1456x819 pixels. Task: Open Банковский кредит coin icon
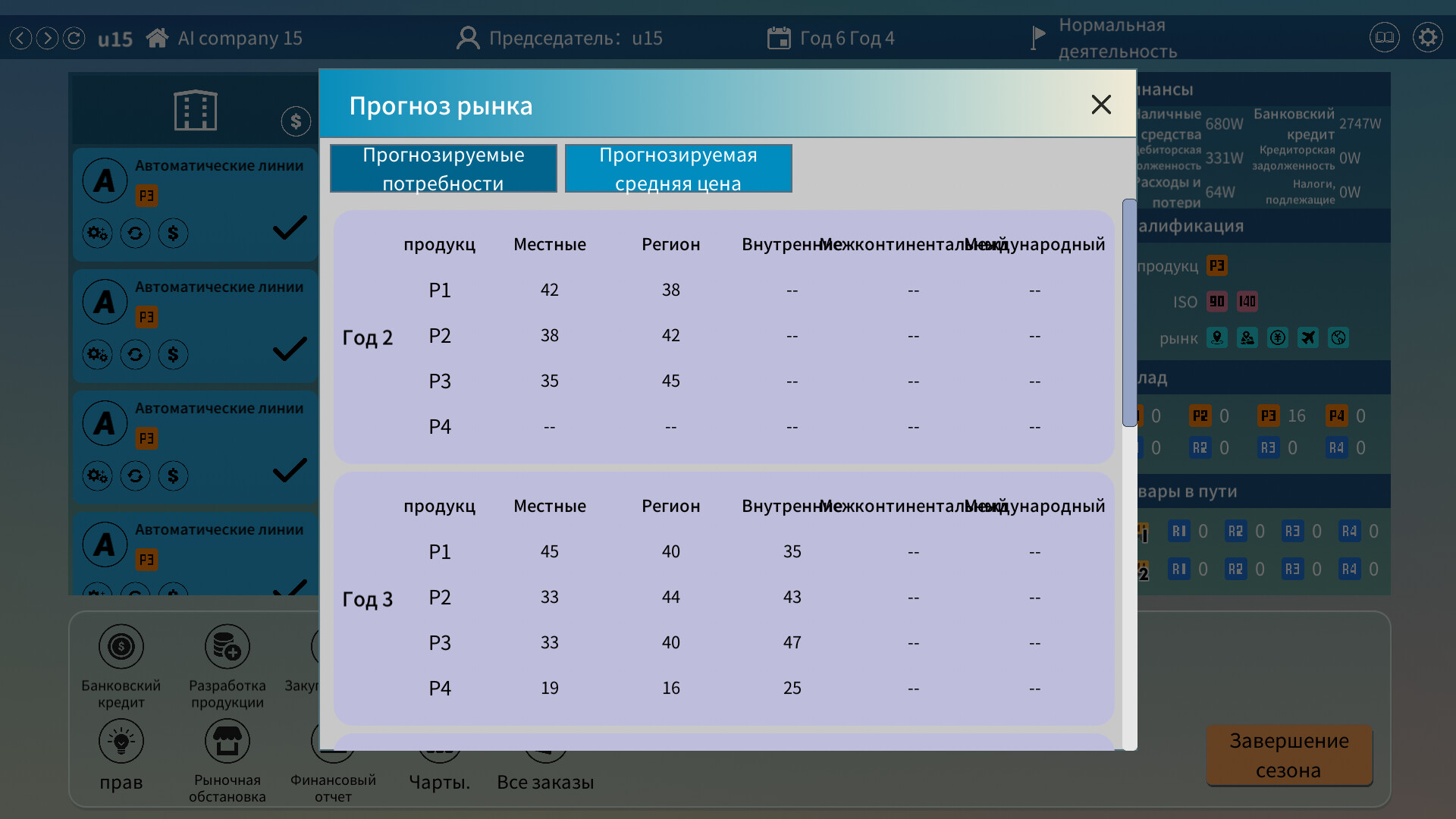[121, 647]
